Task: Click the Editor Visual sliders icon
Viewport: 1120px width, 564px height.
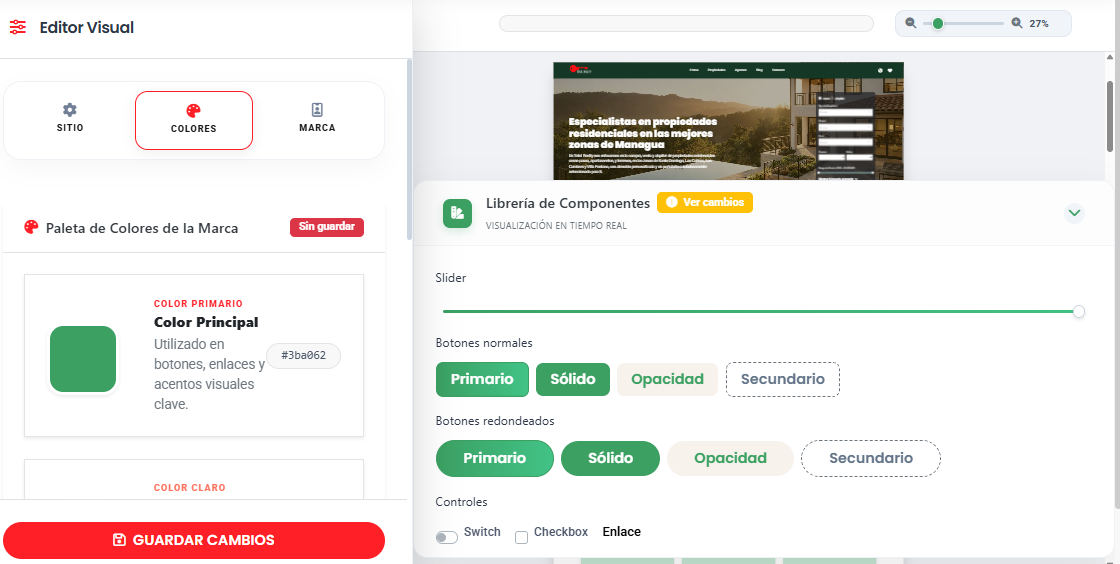Action: coord(18,28)
